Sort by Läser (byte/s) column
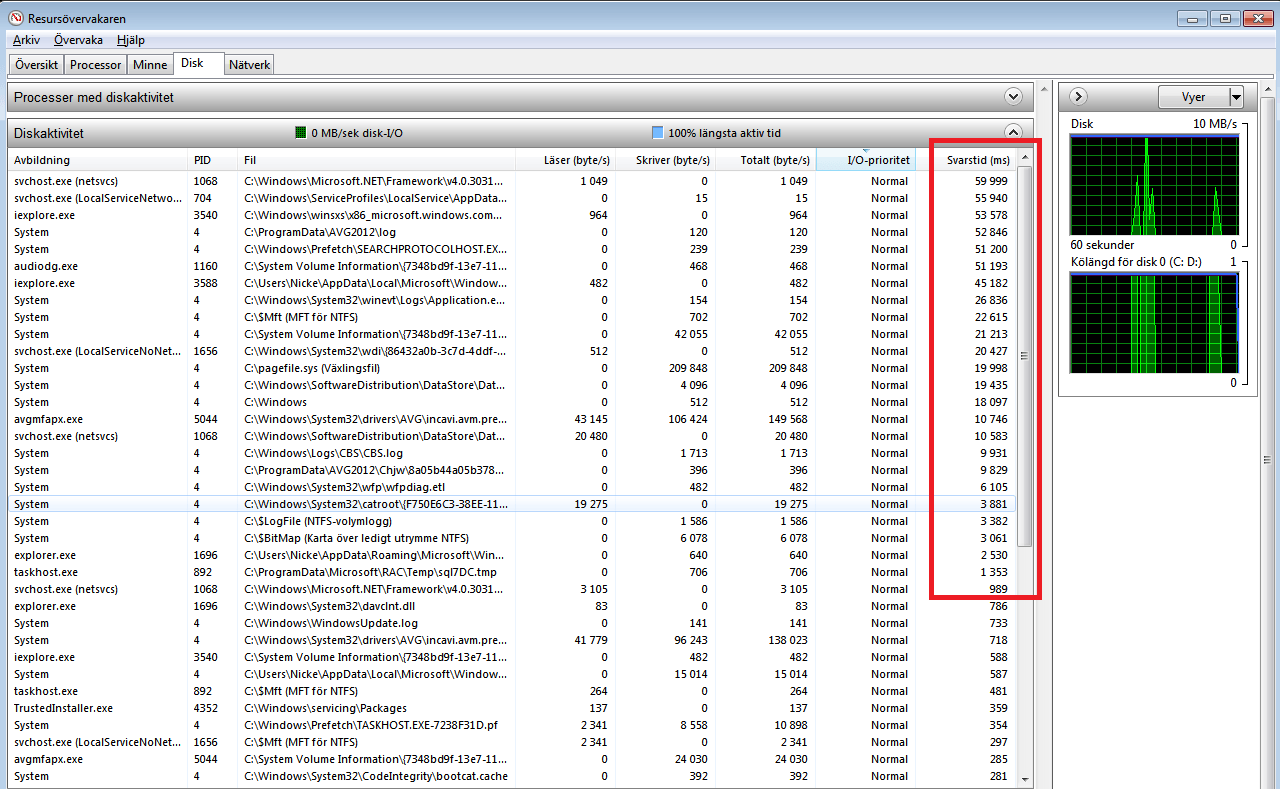Image resolution: width=1280 pixels, height=789 pixels. (565, 160)
